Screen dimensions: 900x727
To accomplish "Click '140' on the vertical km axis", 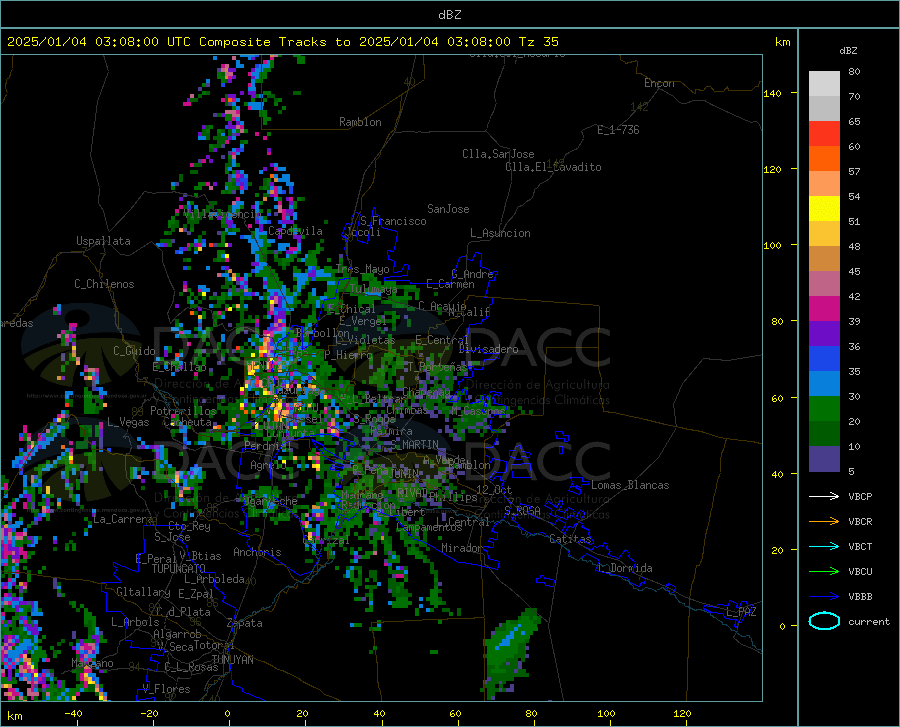I will tap(772, 93).
